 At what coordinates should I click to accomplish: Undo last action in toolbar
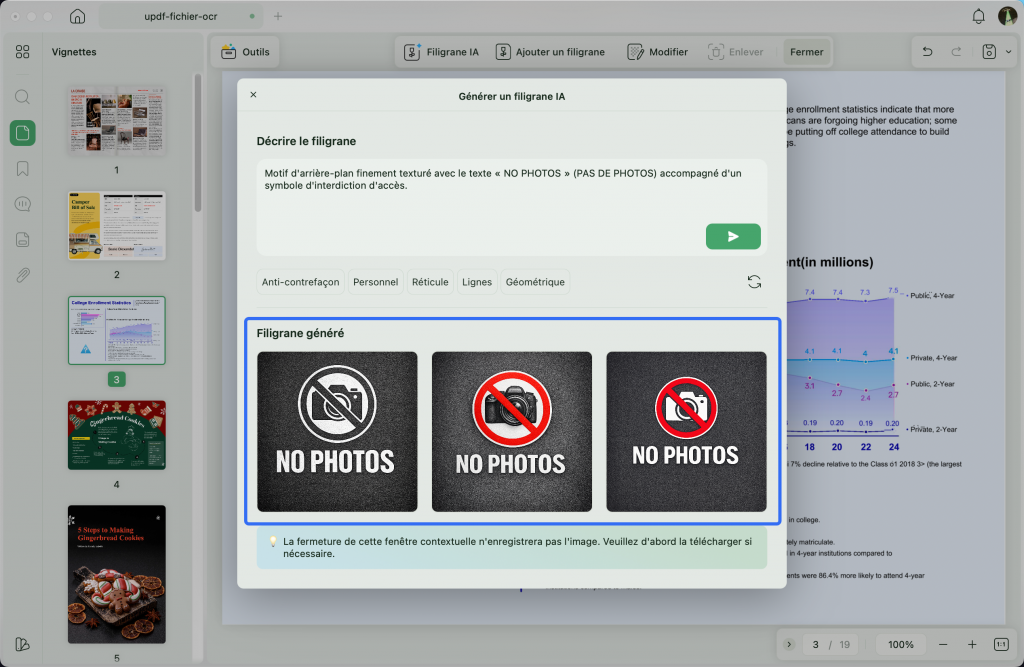click(927, 52)
